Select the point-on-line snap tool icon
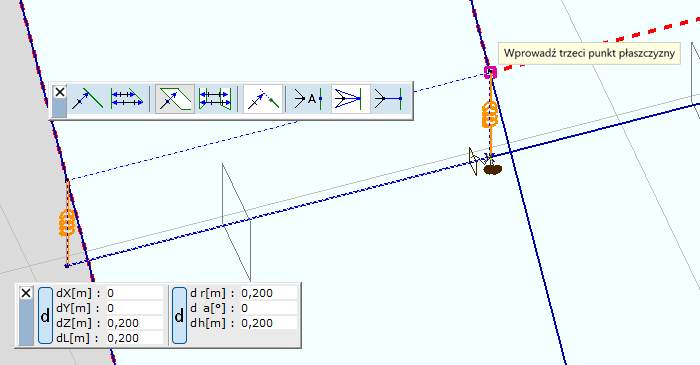 pyautogui.click(x=87, y=99)
